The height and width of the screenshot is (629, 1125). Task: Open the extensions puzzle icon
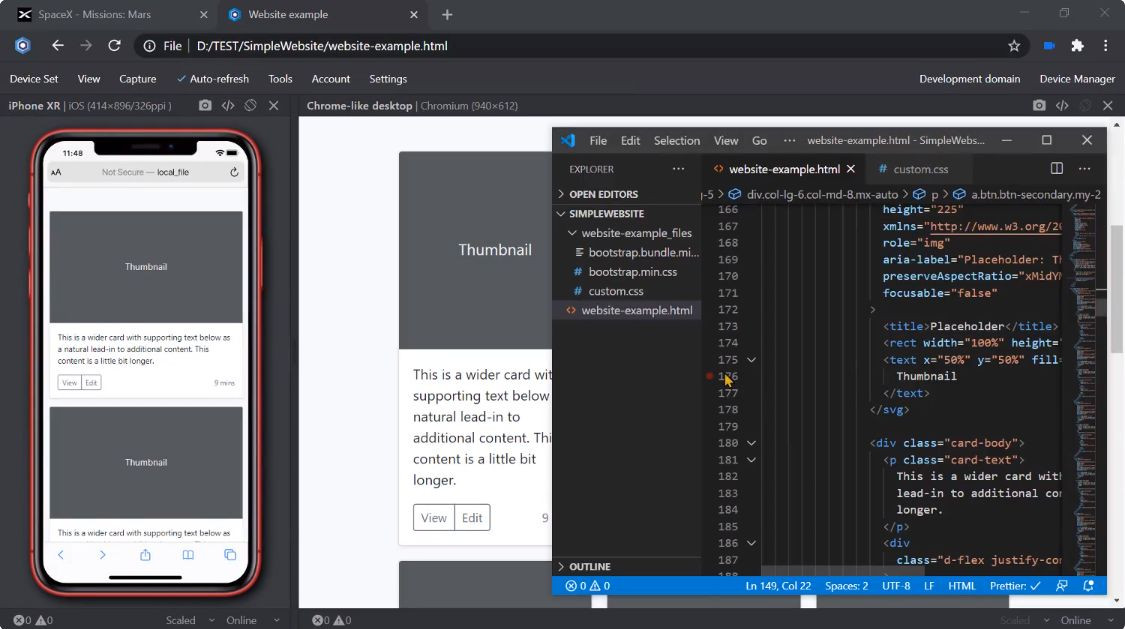[1077, 45]
